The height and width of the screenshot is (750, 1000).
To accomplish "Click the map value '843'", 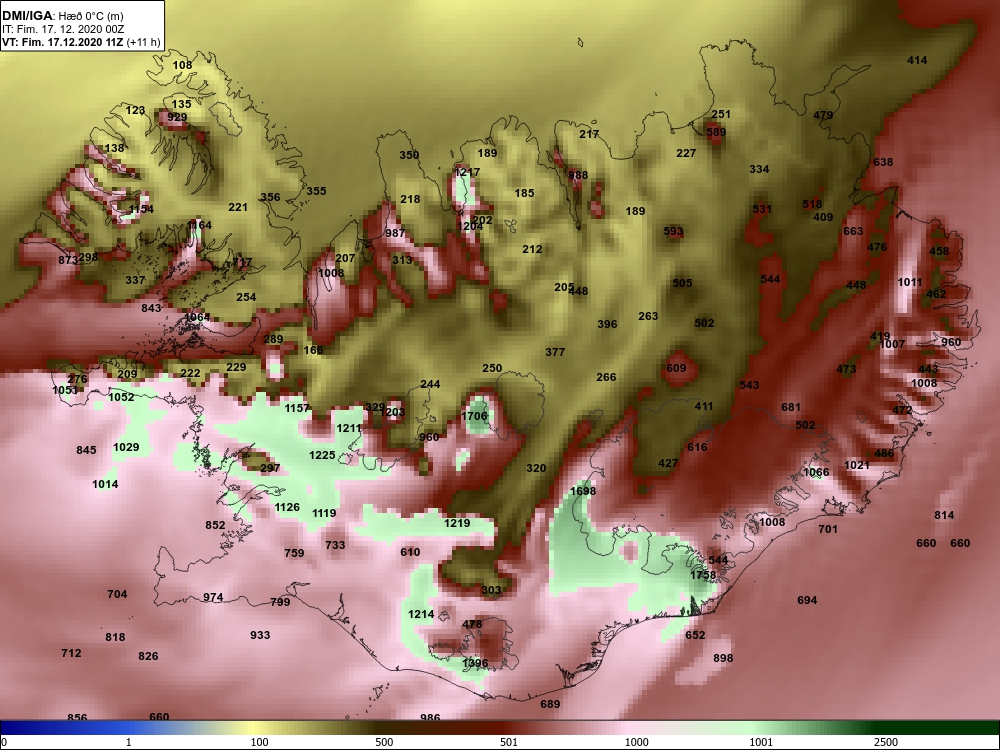I will point(151,308).
